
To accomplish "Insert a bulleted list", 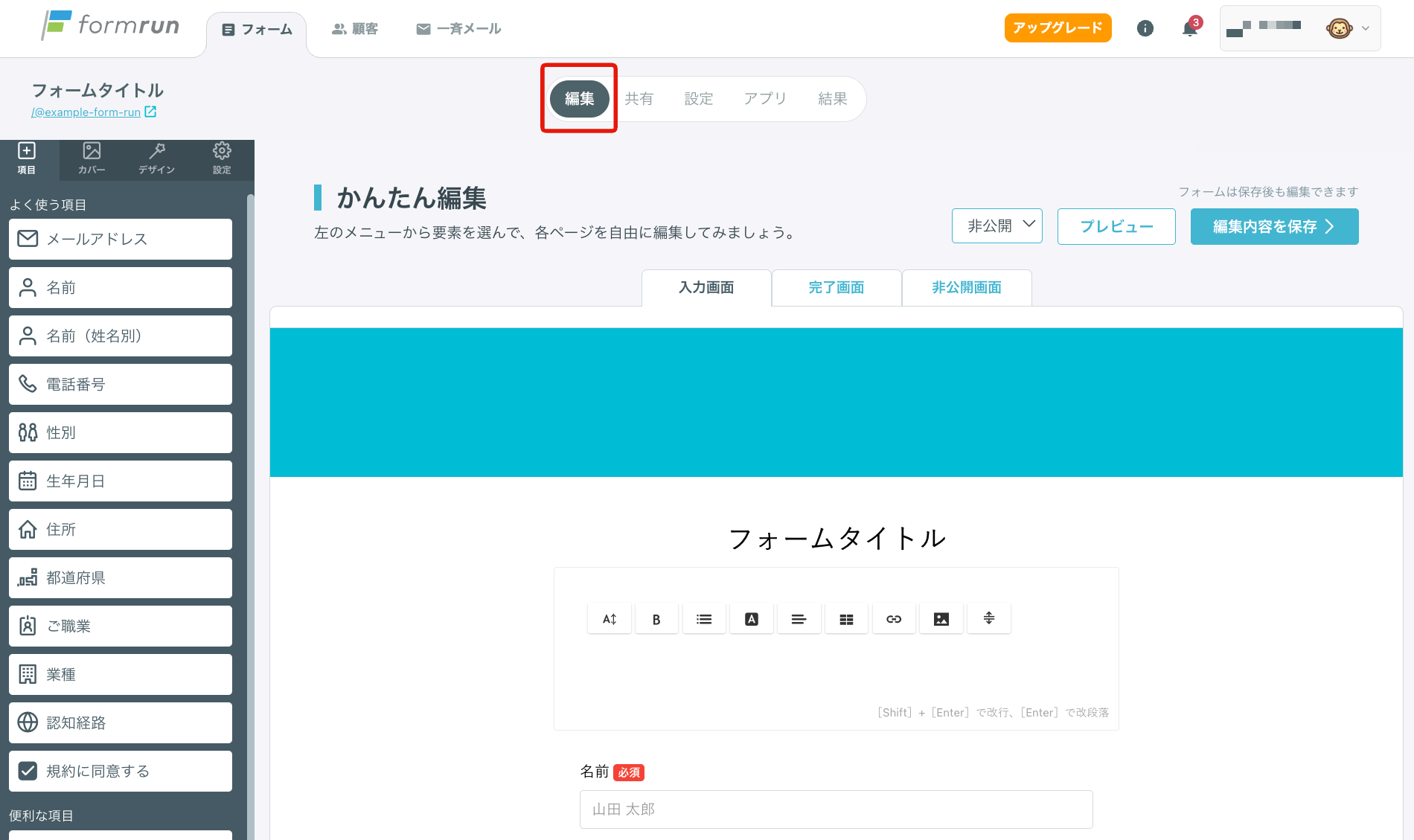I will click(x=704, y=619).
